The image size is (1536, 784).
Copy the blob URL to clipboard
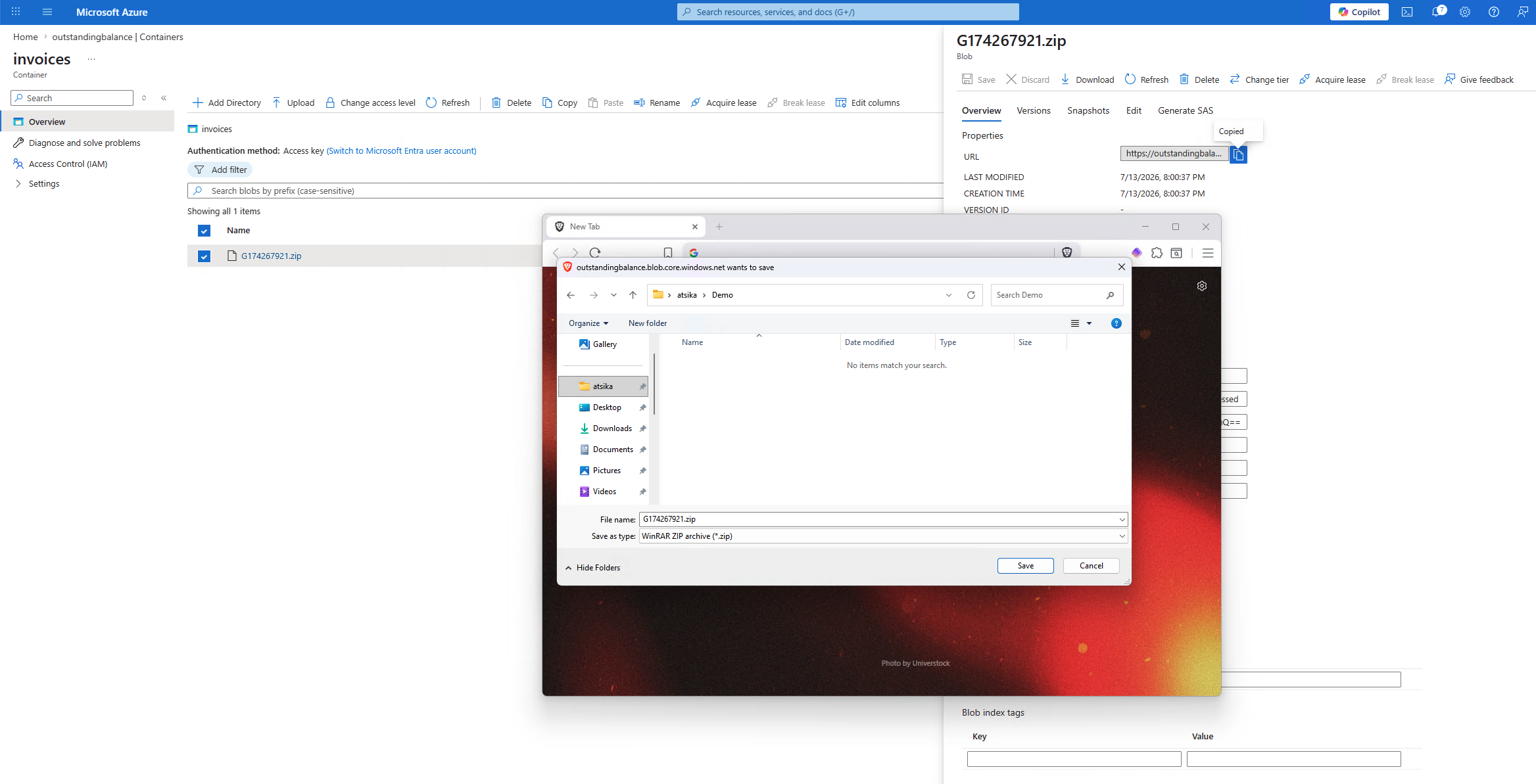[x=1238, y=154]
